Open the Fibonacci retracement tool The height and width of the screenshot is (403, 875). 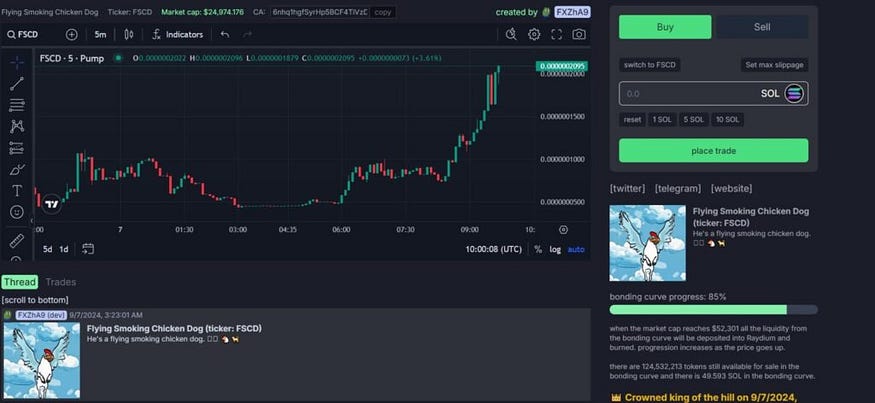pyautogui.click(x=17, y=105)
